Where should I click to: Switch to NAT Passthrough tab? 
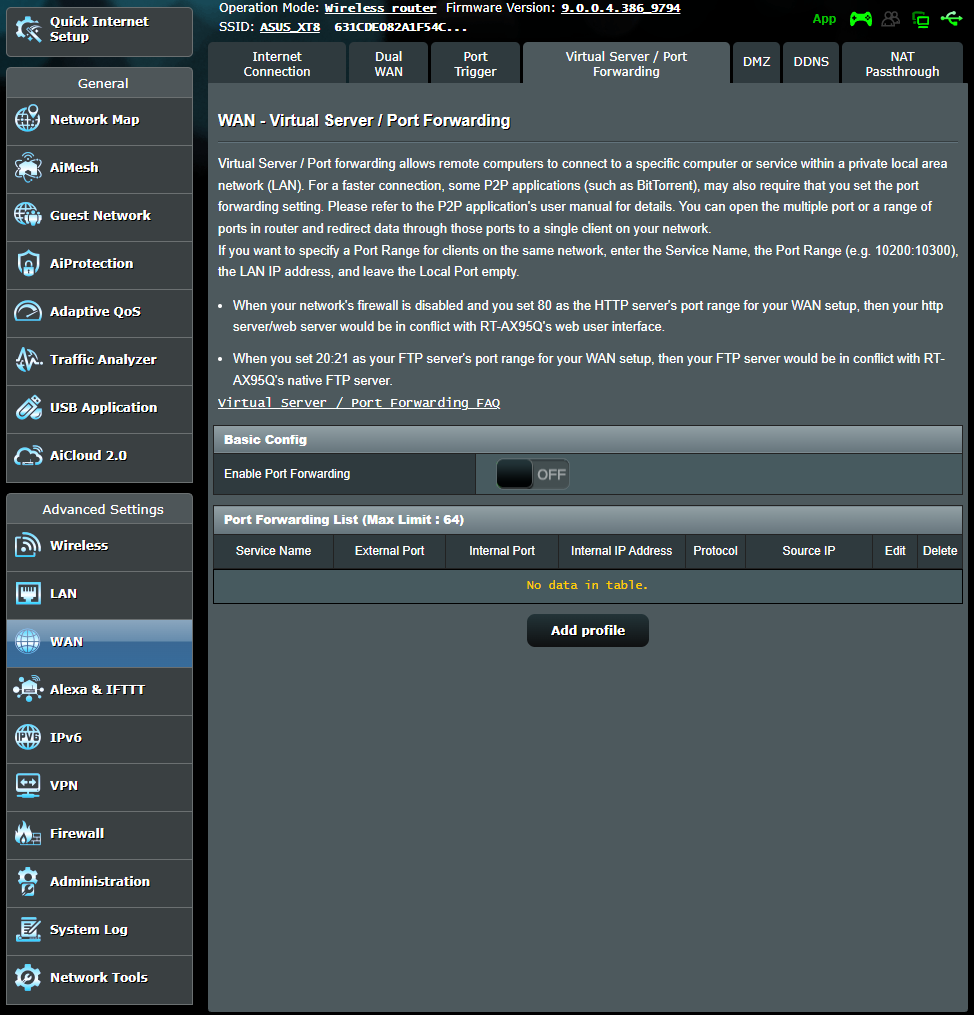[x=902, y=63]
